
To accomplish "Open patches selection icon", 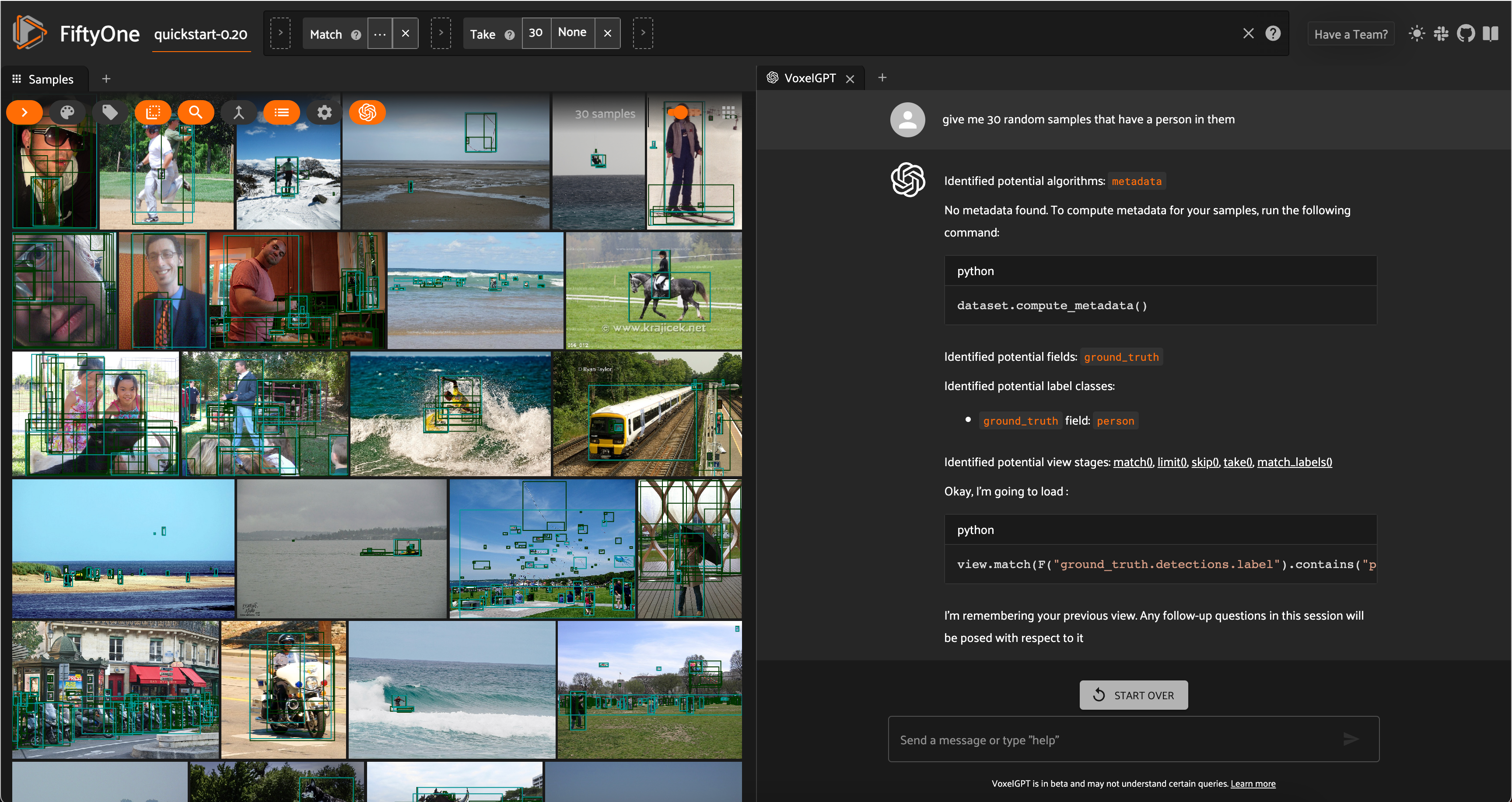I will 153,112.
